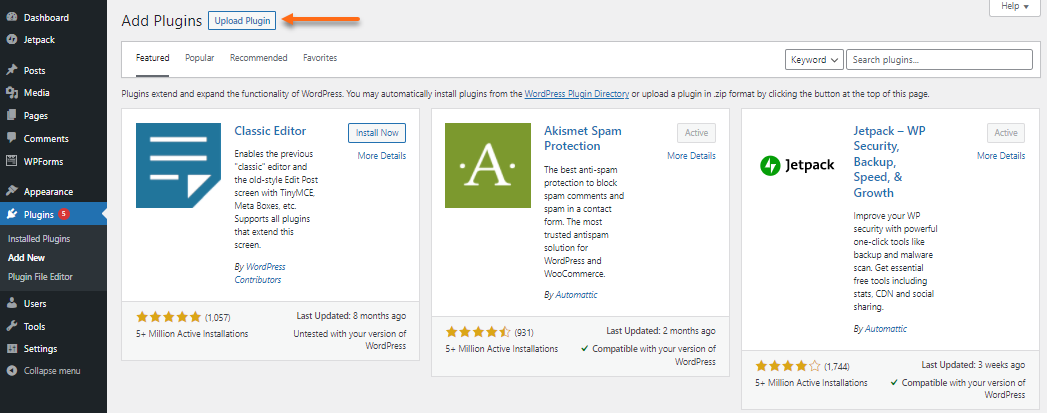1047x413 pixels.
Task: Open the Help dropdown tab
Action: [x=1014, y=7]
